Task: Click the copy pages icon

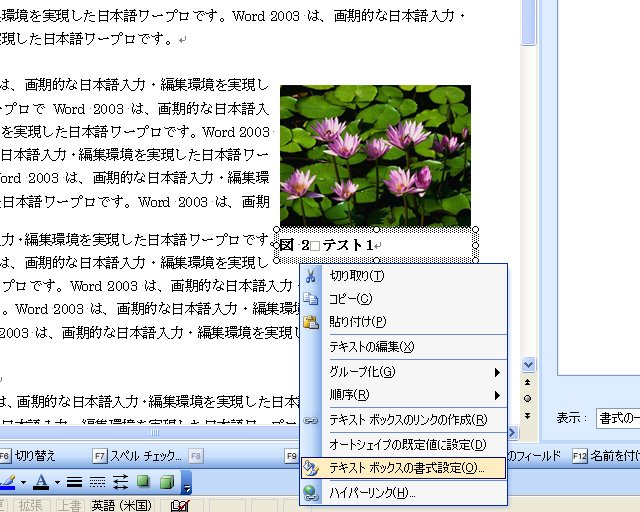Action: (x=311, y=299)
